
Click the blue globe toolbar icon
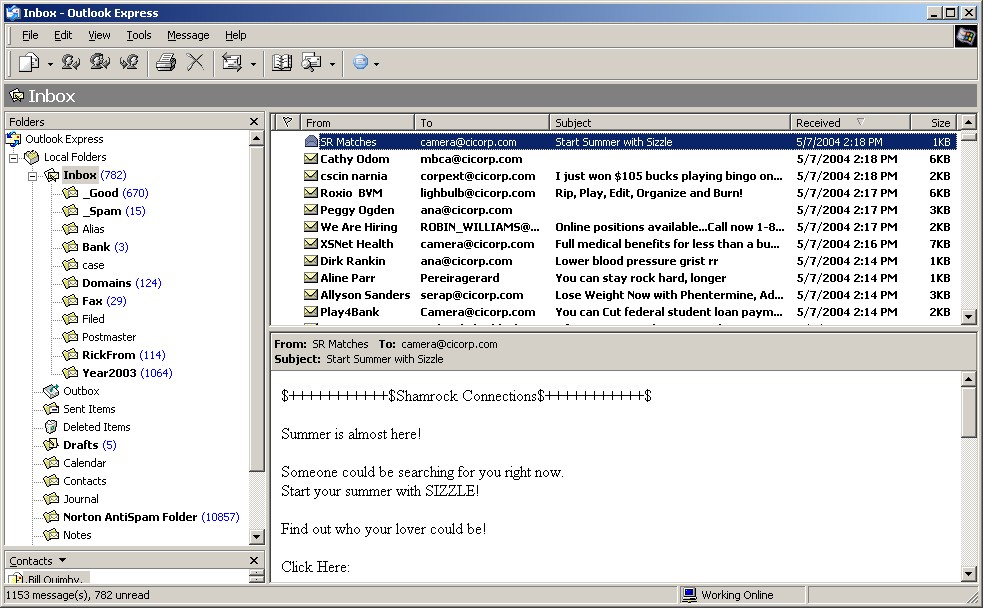tap(360, 63)
